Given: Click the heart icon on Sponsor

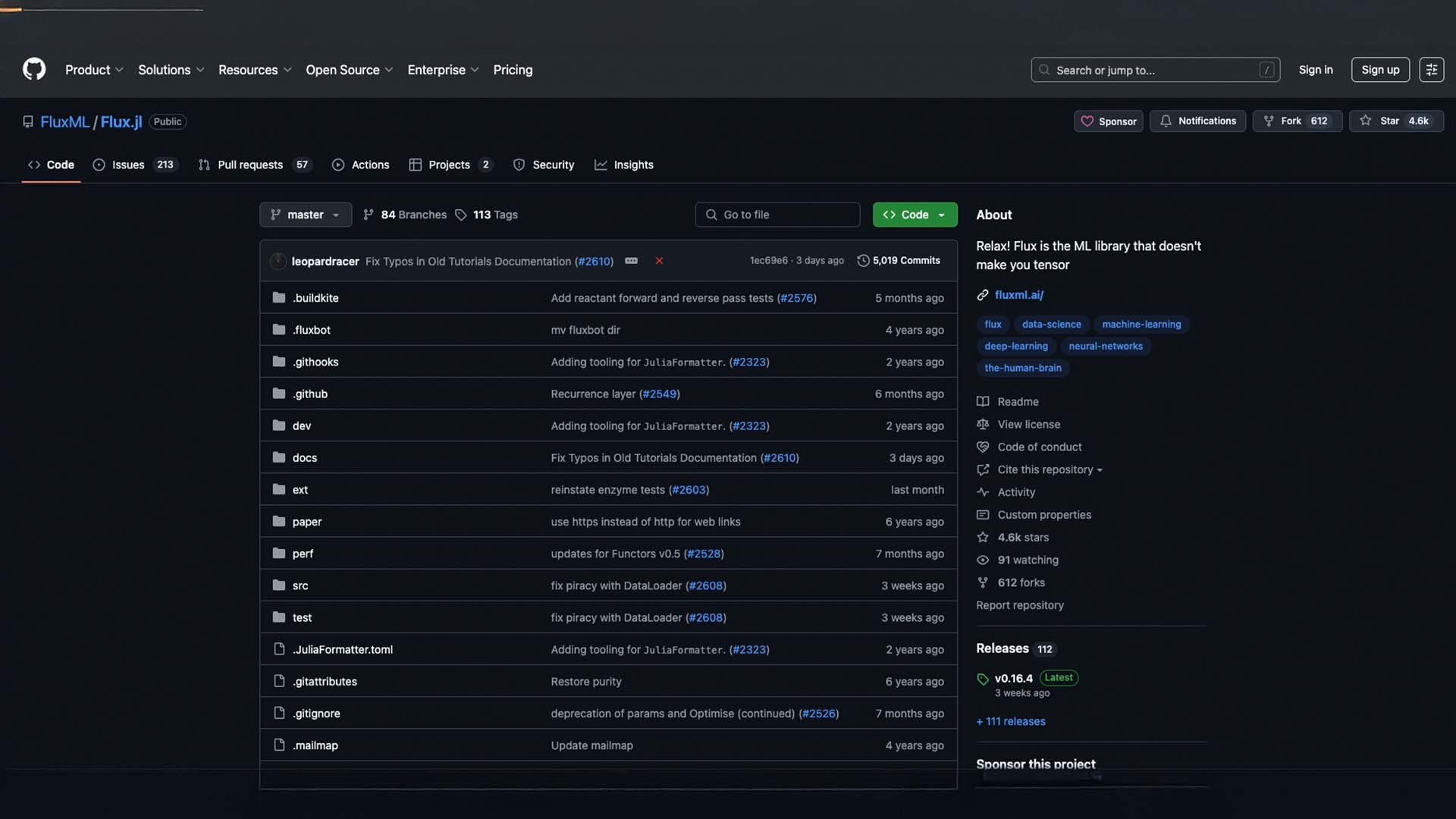Looking at the screenshot, I should point(1087,121).
